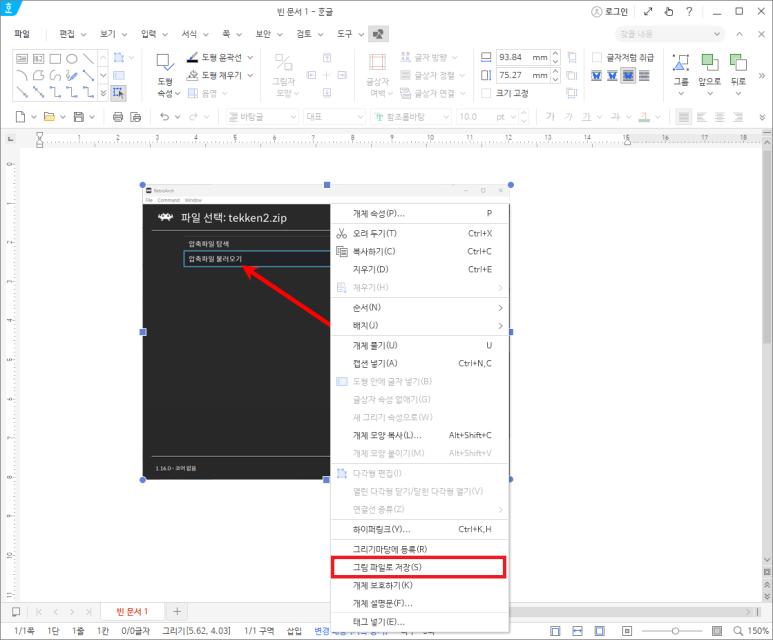Click the top-center resize handle of image
Screen dimensions: 773x640
click(x=327, y=185)
